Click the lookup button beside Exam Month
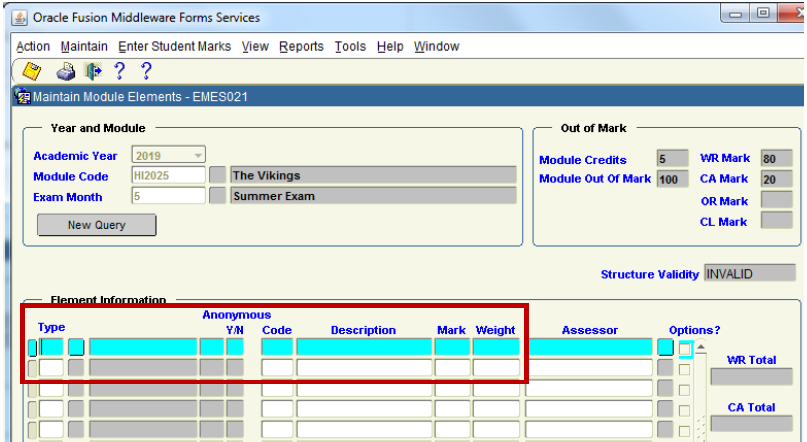This screenshot has height=442, width=807. coord(218,196)
